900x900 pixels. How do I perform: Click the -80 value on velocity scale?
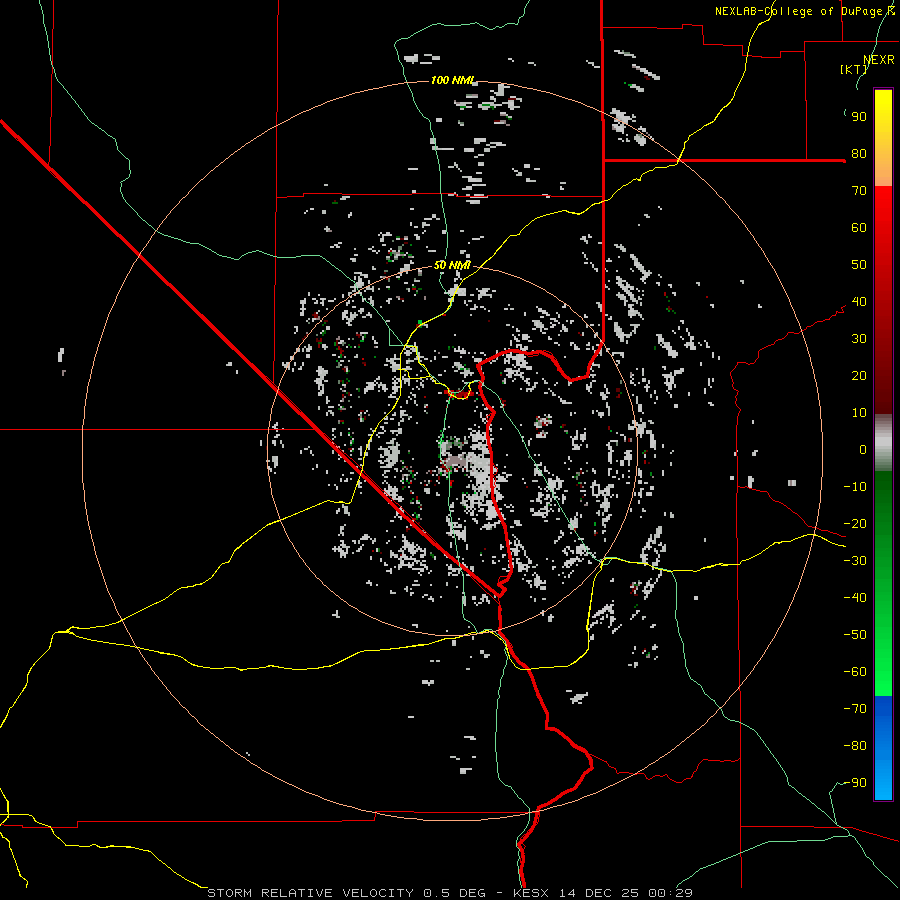click(855, 746)
